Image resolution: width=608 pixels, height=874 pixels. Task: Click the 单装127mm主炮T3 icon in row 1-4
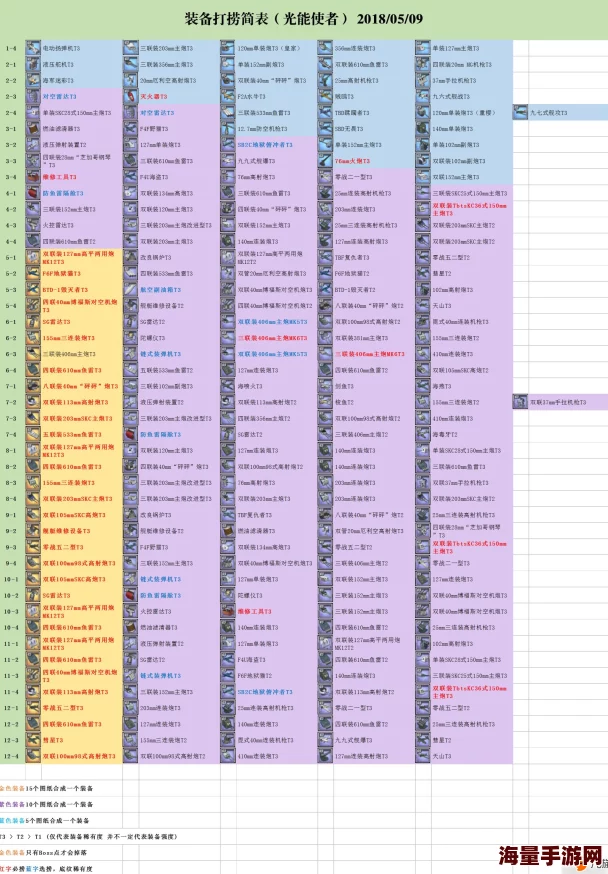(x=422, y=48)
